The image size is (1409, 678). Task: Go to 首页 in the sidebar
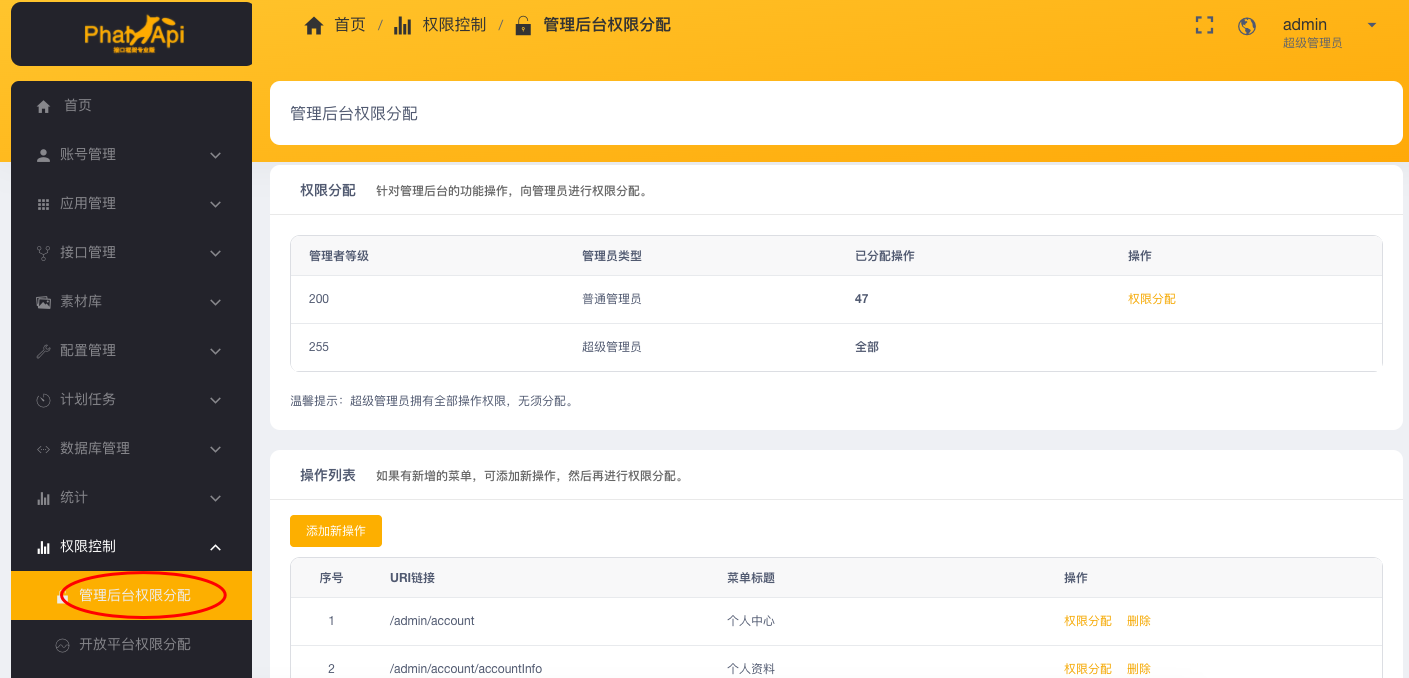tap(78, 106)
